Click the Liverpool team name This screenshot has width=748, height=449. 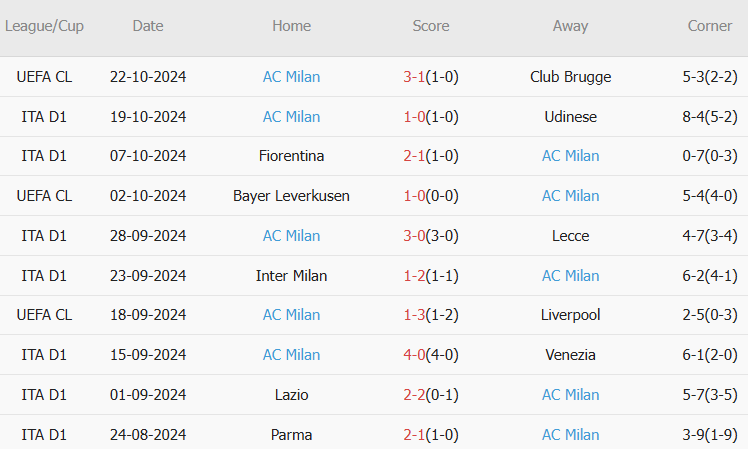click(570, 315)
